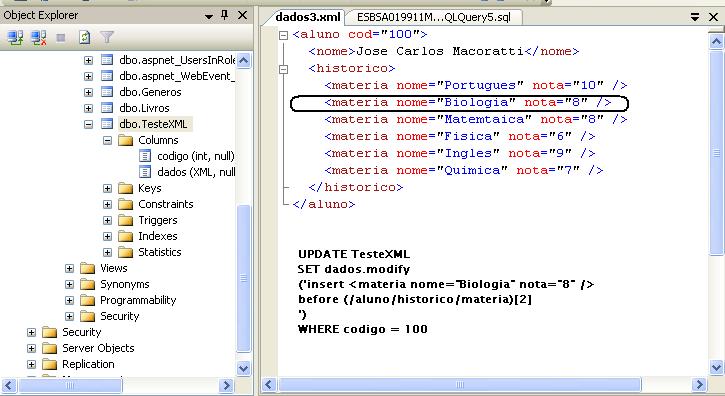Click the Views folder icon
Image resolution: width=725 pixels, height=396 pixels.
click(87, 268)
